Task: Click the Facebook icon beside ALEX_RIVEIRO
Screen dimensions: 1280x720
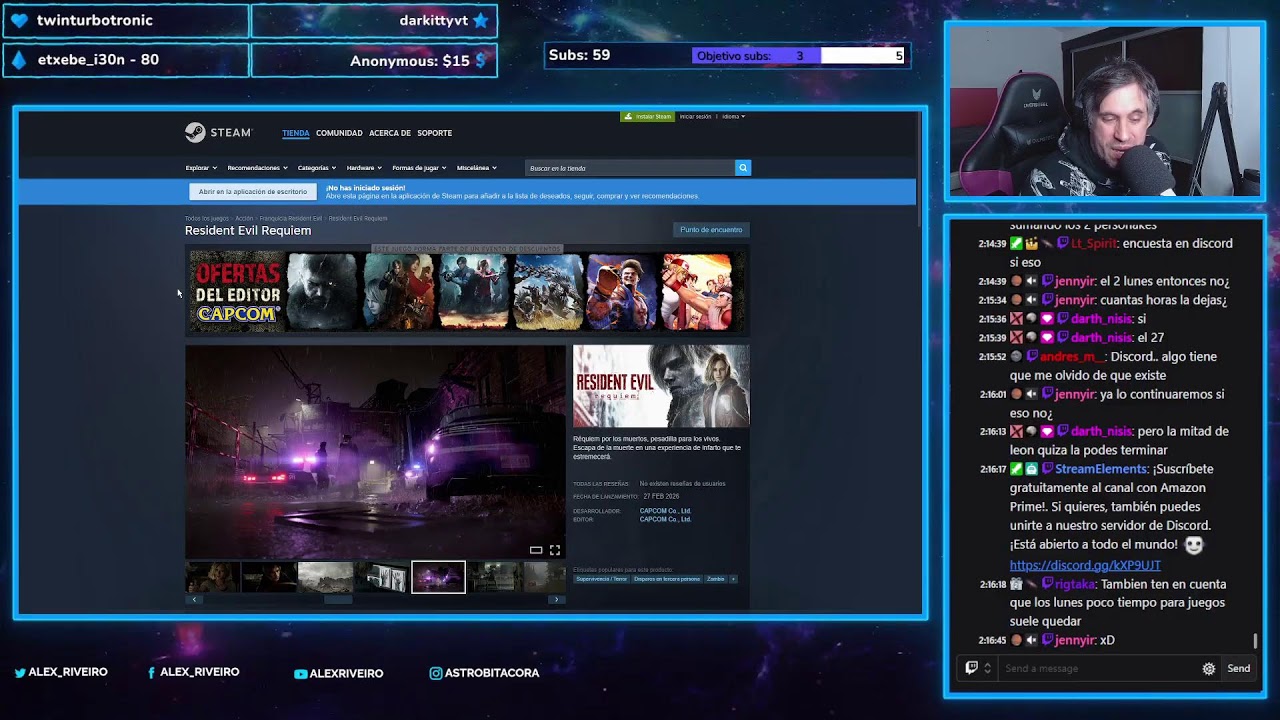Action: pyautogui.click(x=152, y=673)
